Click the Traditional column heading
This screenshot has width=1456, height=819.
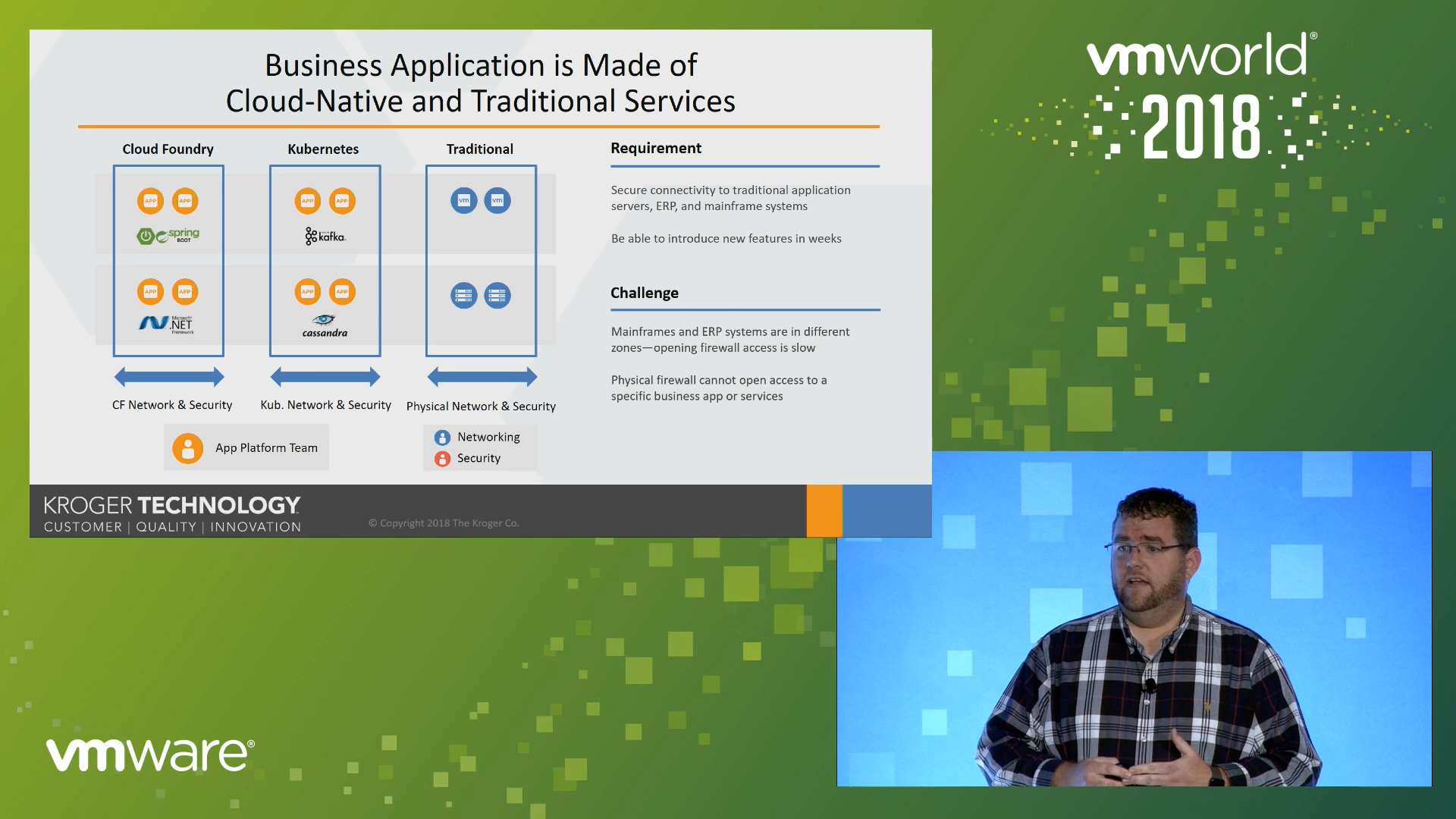[480, 149]
